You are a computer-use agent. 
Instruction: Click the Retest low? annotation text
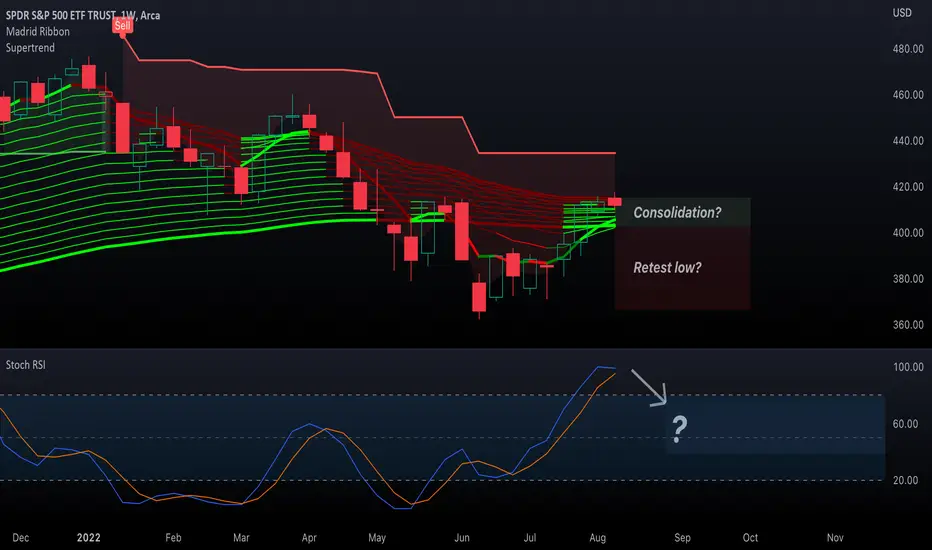[x=667, y=268]
